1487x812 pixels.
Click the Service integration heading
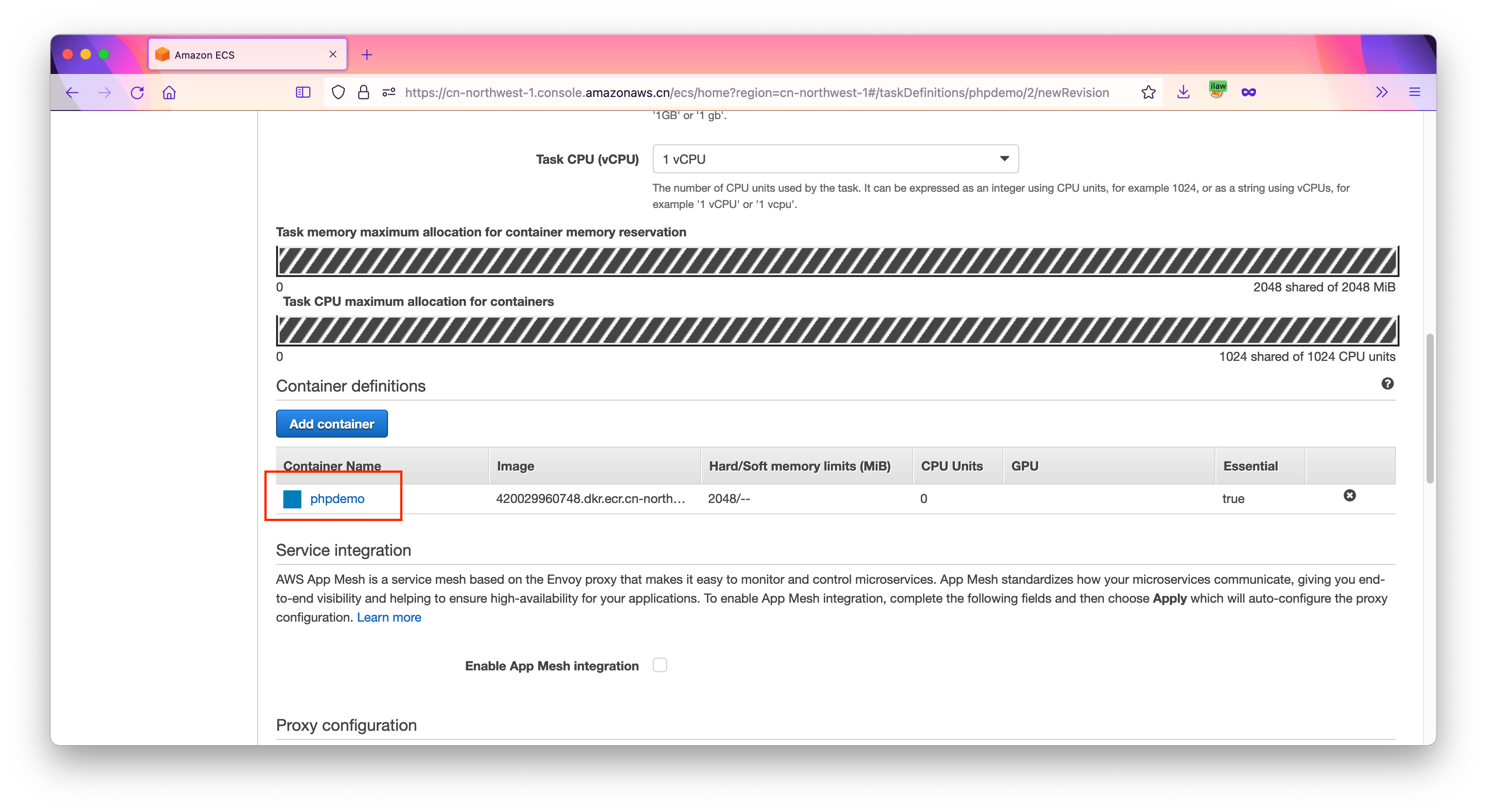tap(343, 550)
